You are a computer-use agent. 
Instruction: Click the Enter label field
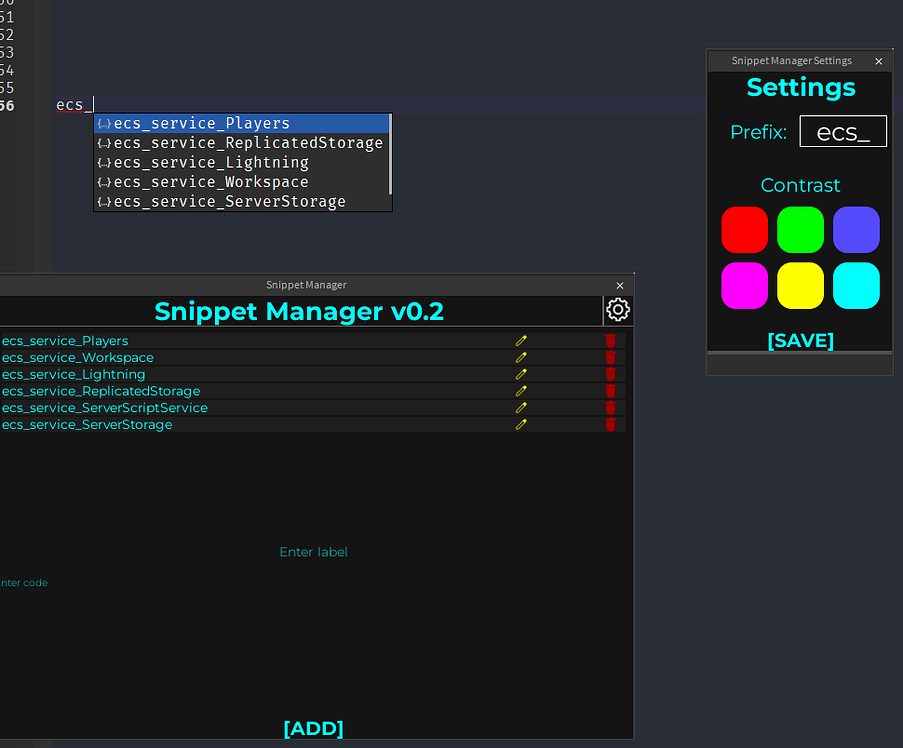click(313, 551)
